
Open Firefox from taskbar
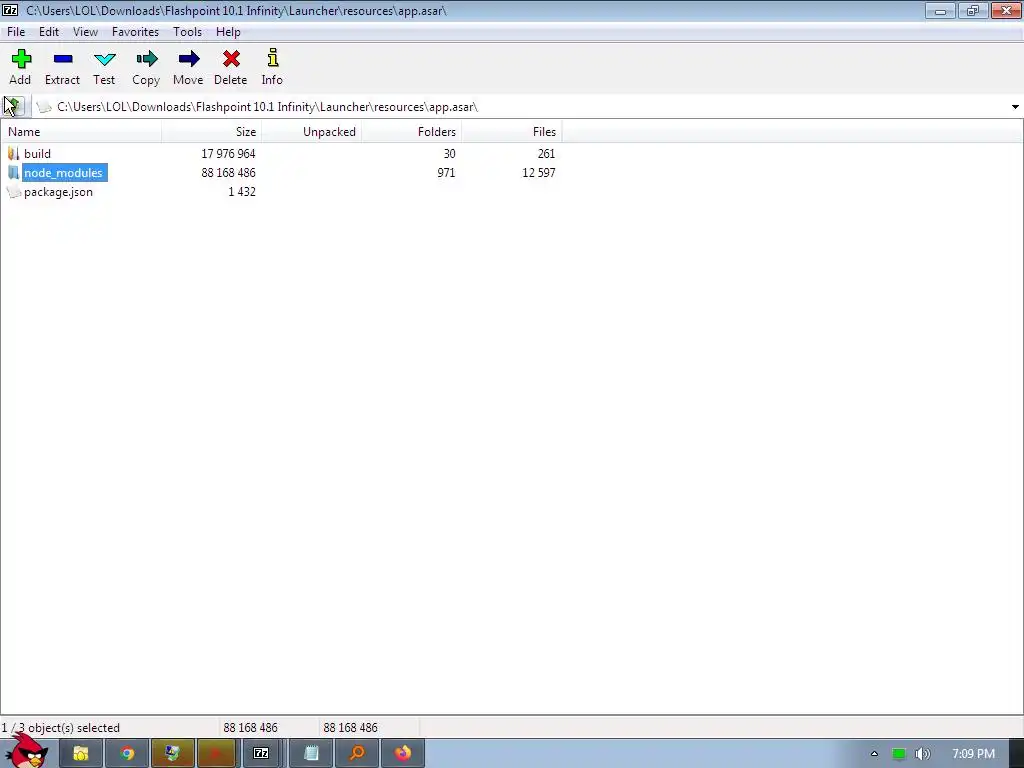click(403, 754)
